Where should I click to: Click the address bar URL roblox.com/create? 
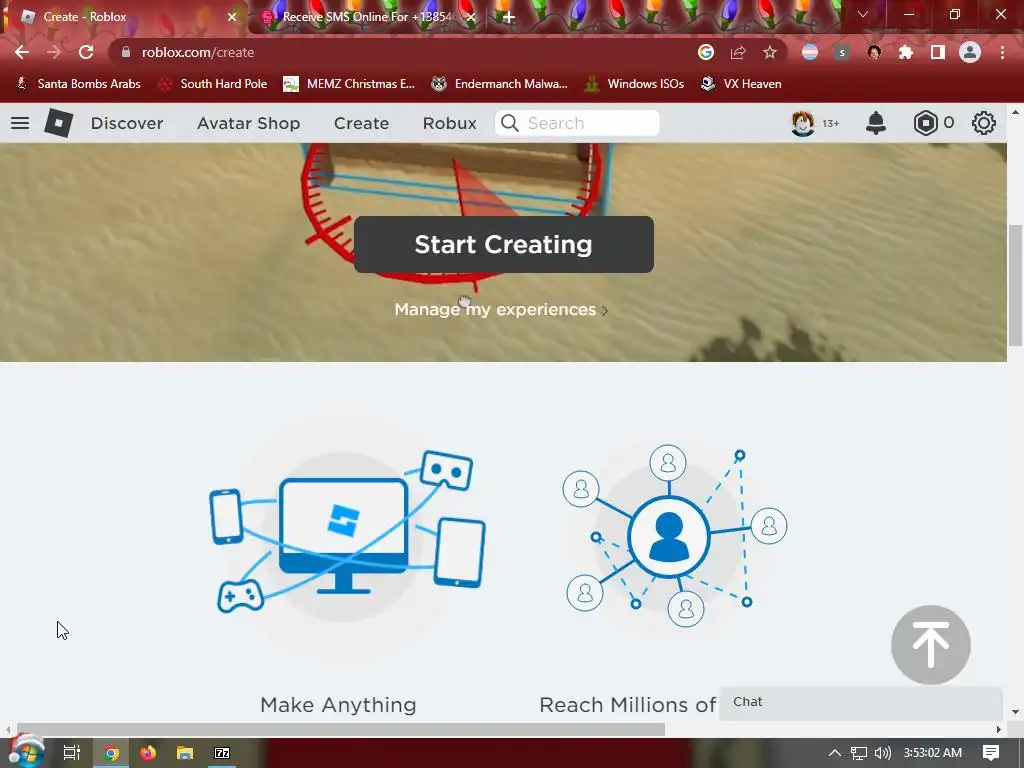pos(198,52)
